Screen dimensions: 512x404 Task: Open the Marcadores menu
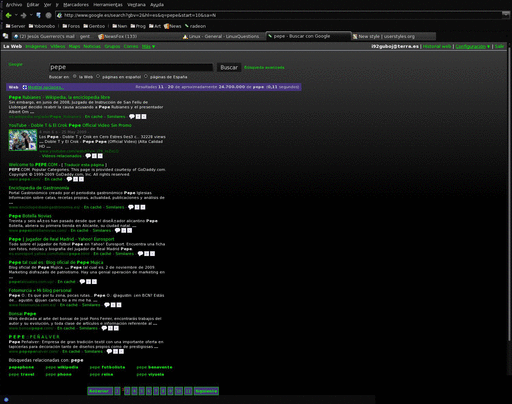click(76, 5)
